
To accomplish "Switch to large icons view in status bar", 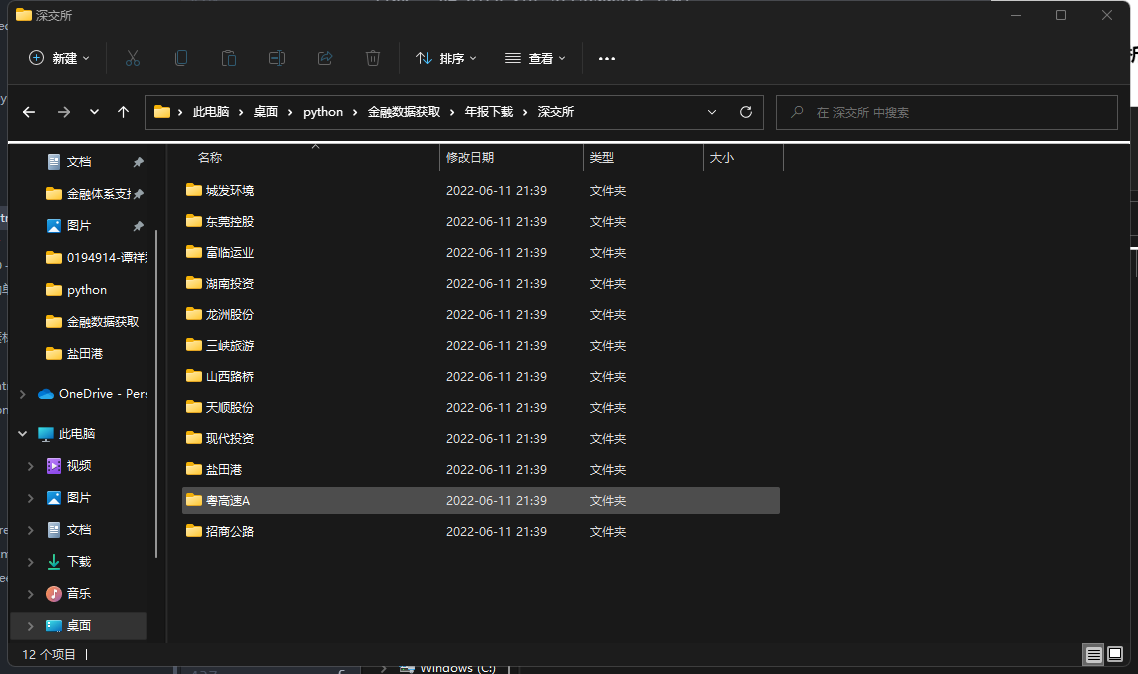I will [x=1115, y=654].
